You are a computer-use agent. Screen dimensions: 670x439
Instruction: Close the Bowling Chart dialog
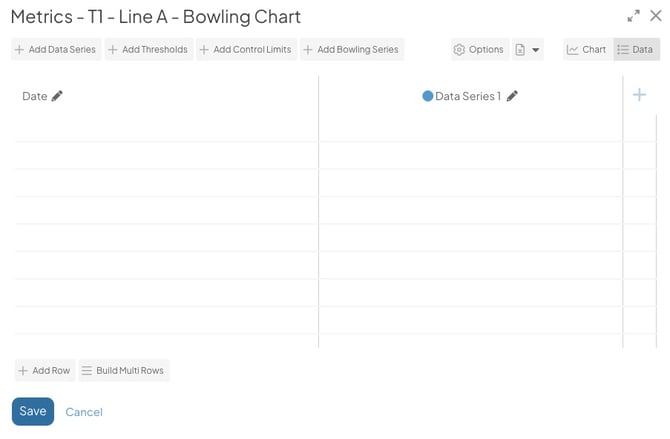(656, 16)
